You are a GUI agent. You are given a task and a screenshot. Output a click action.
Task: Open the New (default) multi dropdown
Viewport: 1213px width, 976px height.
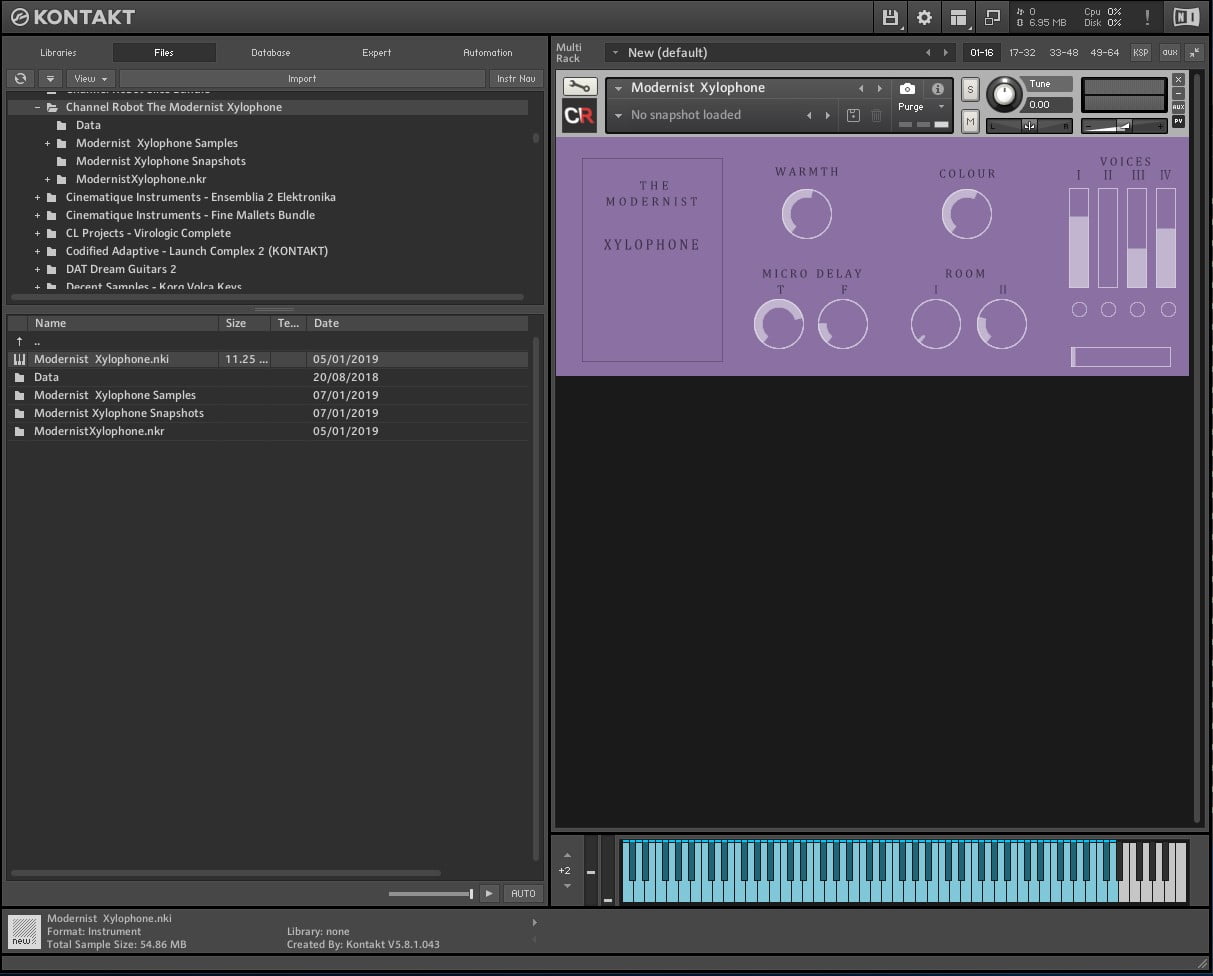780,52
